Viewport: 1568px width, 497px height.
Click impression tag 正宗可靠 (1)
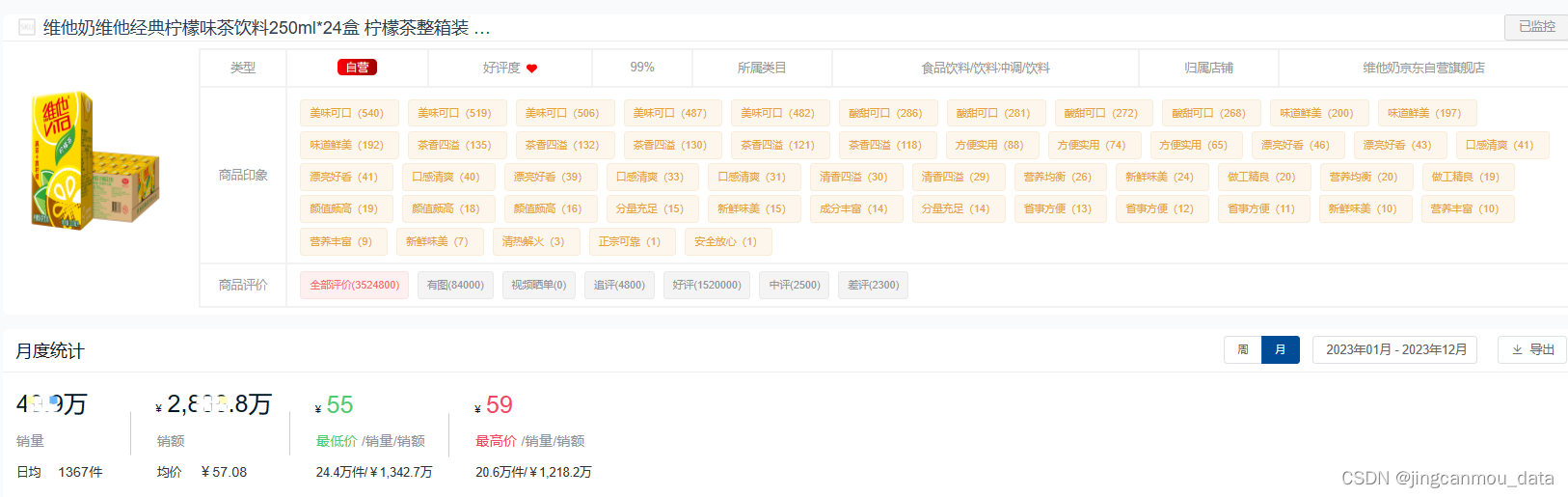pyautogui.click(x=633, y=241)
